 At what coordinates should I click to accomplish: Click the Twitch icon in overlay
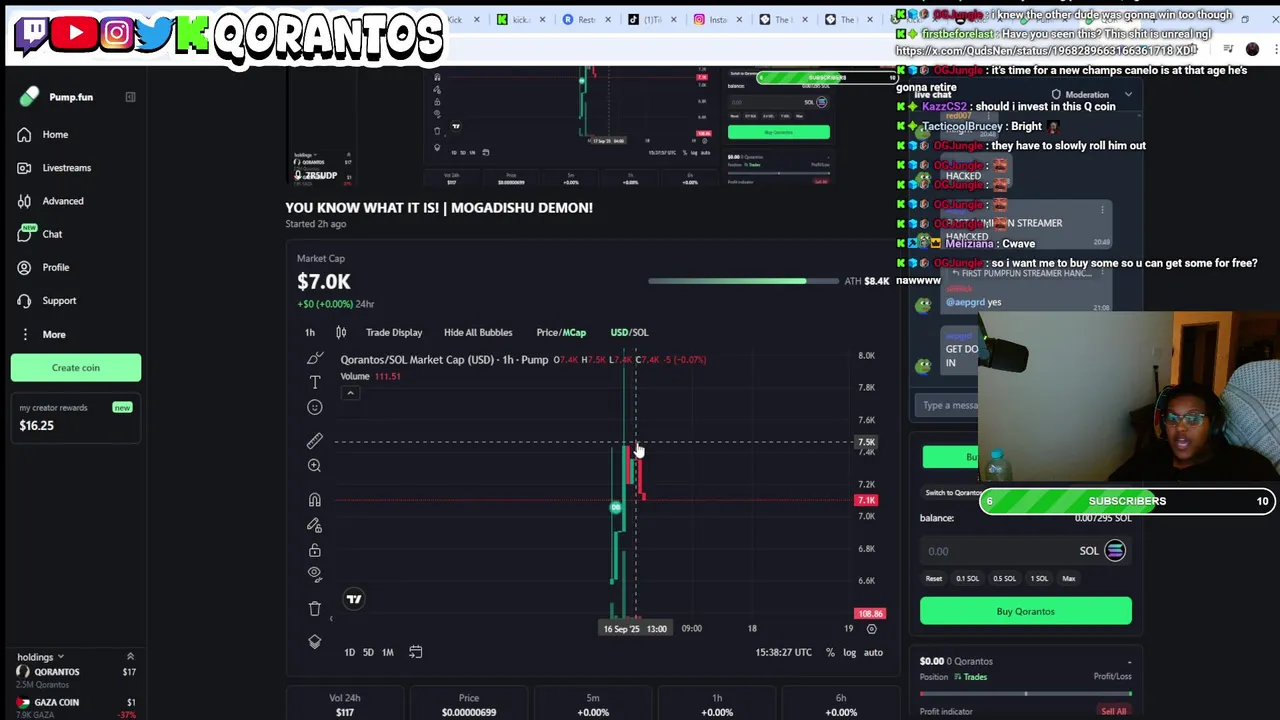[x=33, y=33]
